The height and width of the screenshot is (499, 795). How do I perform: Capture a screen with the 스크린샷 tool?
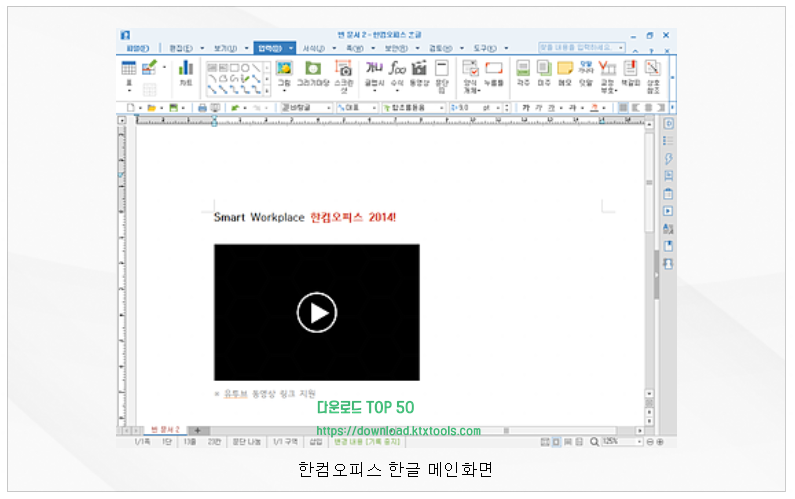pos(344,76)
